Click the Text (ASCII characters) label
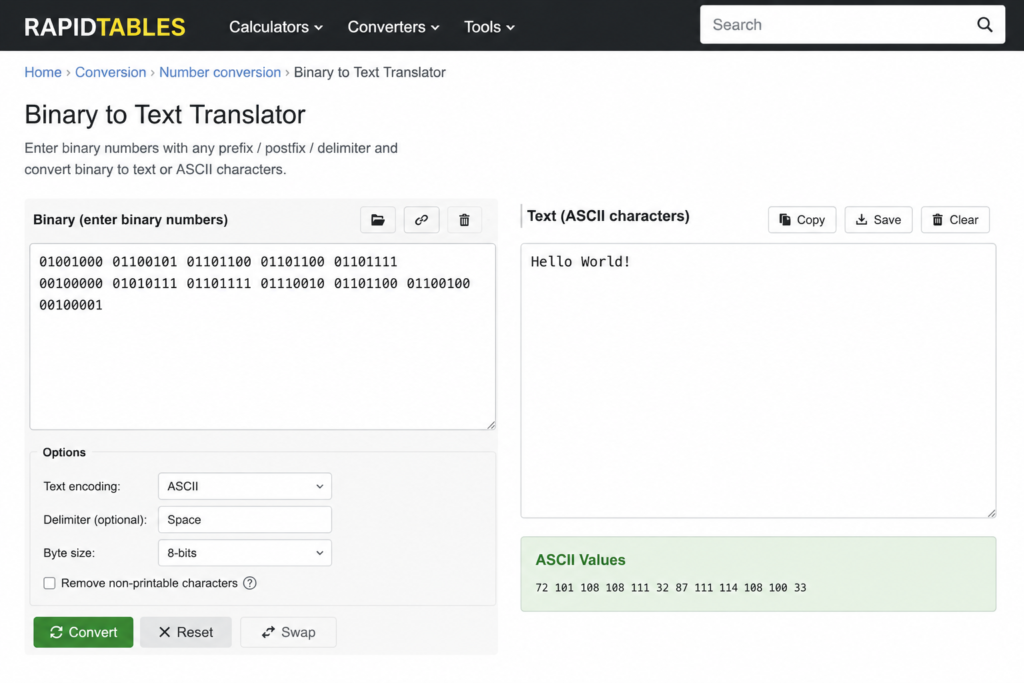Image resolution: width=1024 pixels, height=683 pixels. click(x=608, y=216)
